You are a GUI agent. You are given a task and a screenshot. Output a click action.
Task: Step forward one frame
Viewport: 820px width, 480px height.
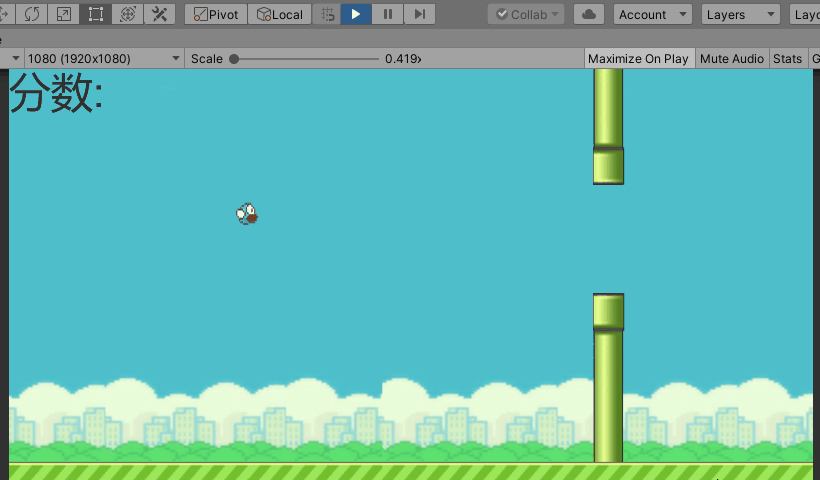coord(419,14)
